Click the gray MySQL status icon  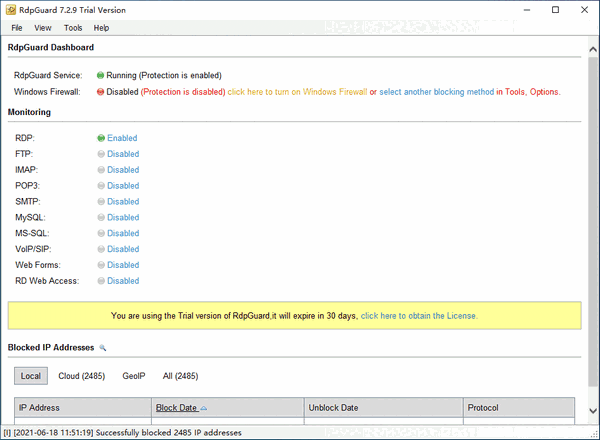[x=101, y=217]
